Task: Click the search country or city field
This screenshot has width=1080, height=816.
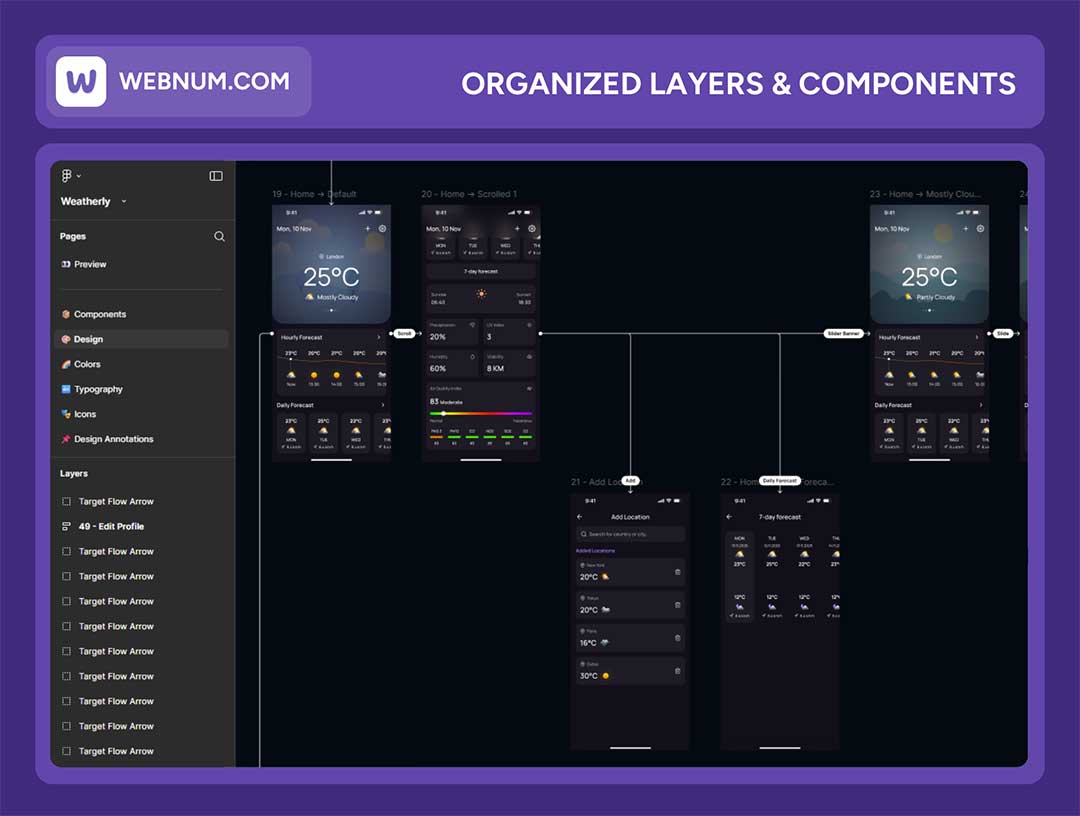Action: tap(630, 534)
